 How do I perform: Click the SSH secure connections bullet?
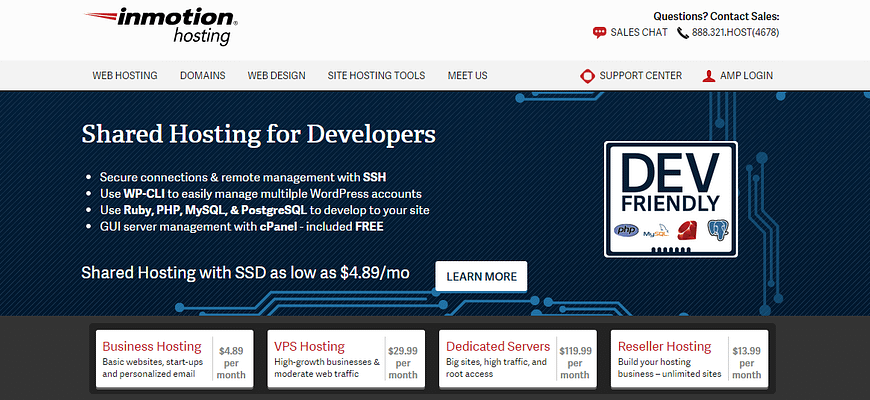pos(242,178)
